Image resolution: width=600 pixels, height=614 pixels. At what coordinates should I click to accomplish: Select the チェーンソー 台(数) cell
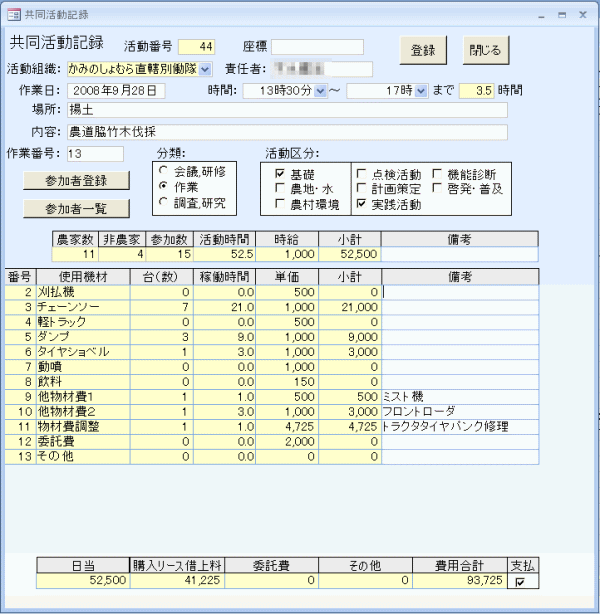point(161,307)
